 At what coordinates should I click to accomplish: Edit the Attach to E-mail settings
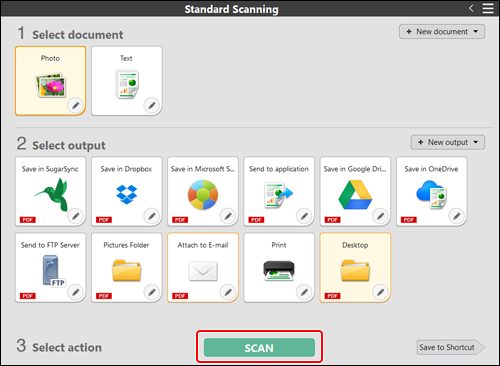click(x=228, y=292)
